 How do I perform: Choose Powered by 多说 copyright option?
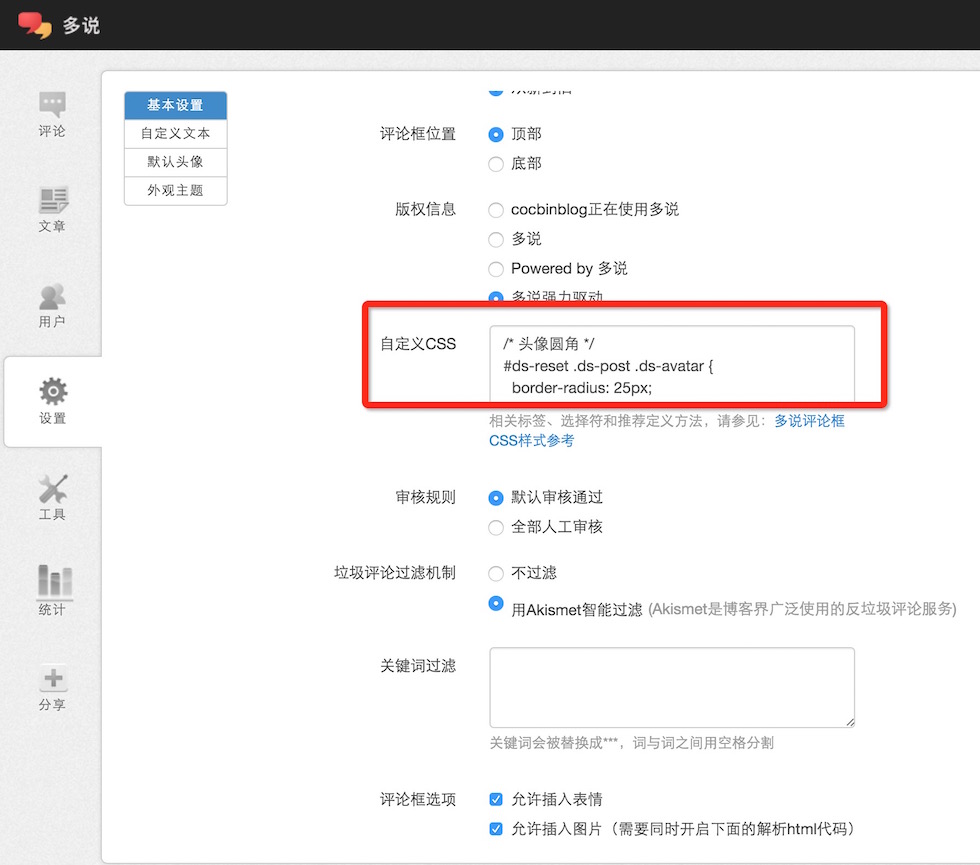pos(496,269)
